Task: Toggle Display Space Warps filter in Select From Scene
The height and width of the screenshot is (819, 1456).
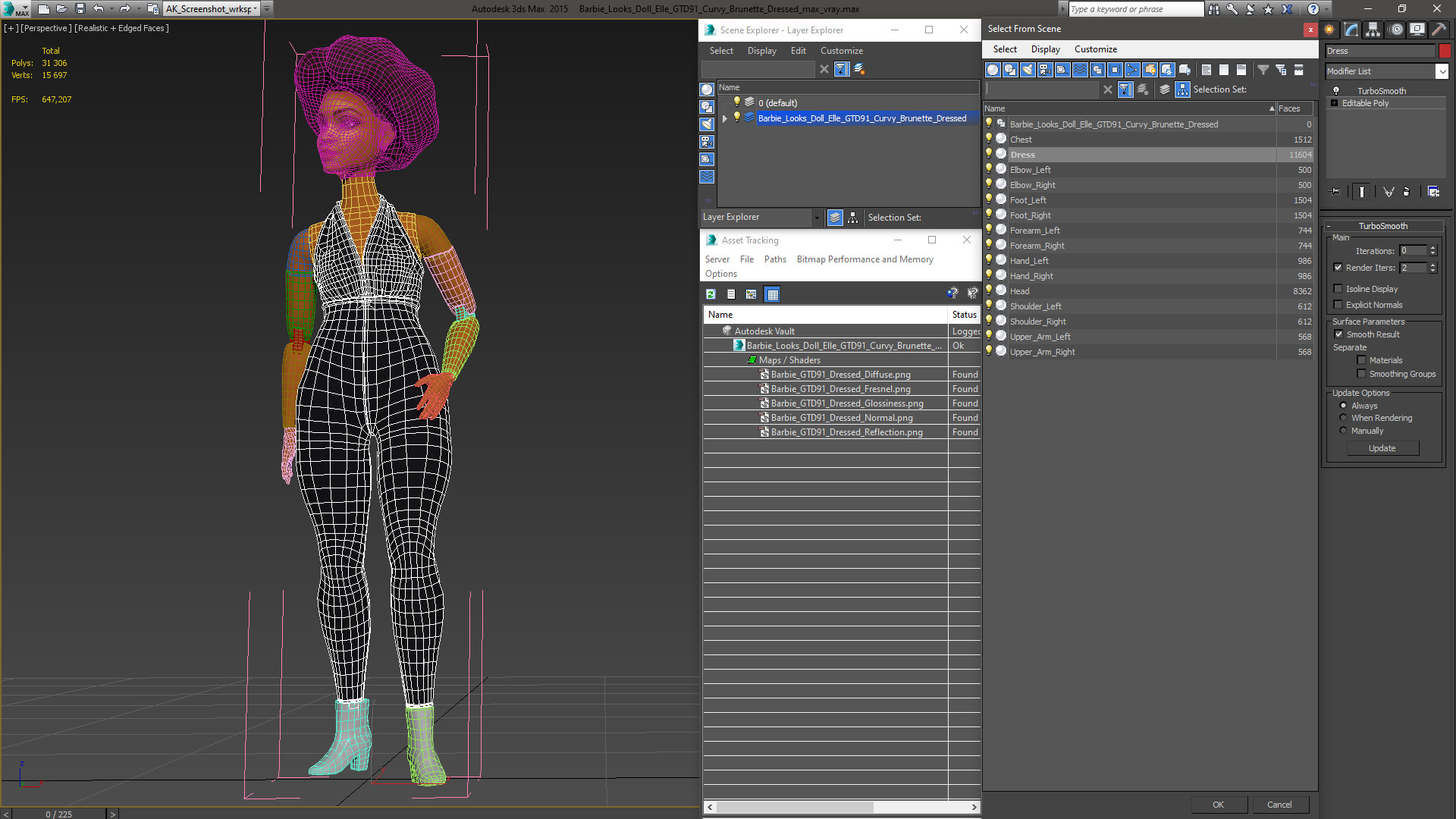Action: pyautogui.click(x=1080, y=70)
